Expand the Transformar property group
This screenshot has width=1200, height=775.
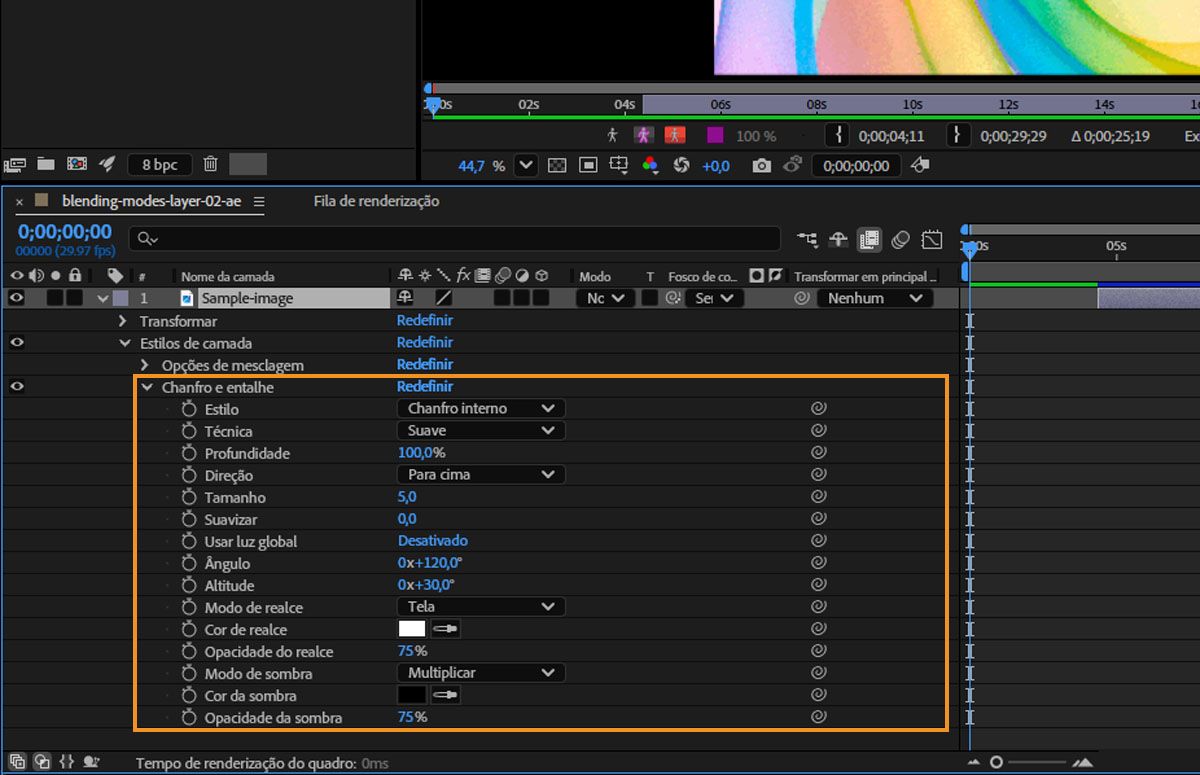click(123, 321)
